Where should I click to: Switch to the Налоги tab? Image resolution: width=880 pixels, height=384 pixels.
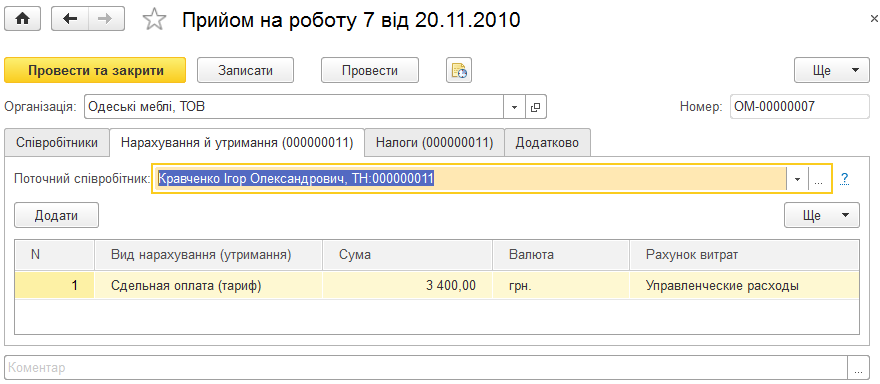click(x=434, y=143)
